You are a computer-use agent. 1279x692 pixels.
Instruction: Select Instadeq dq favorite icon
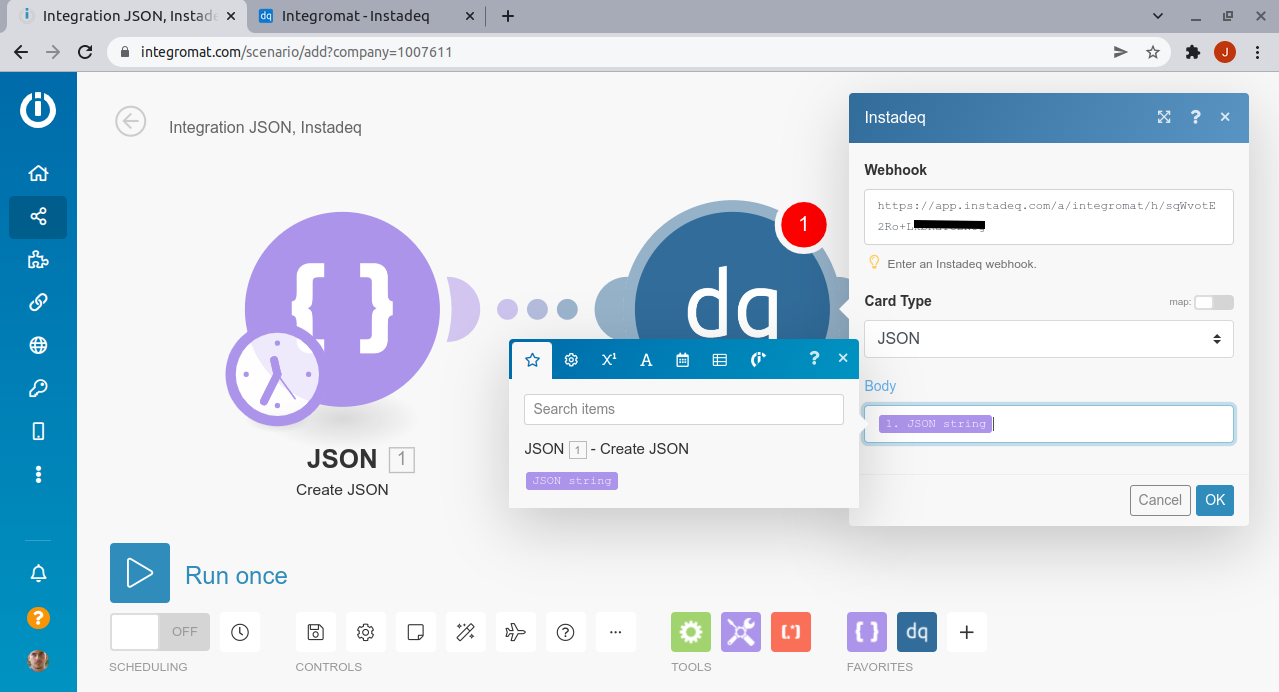click(917, 632)
